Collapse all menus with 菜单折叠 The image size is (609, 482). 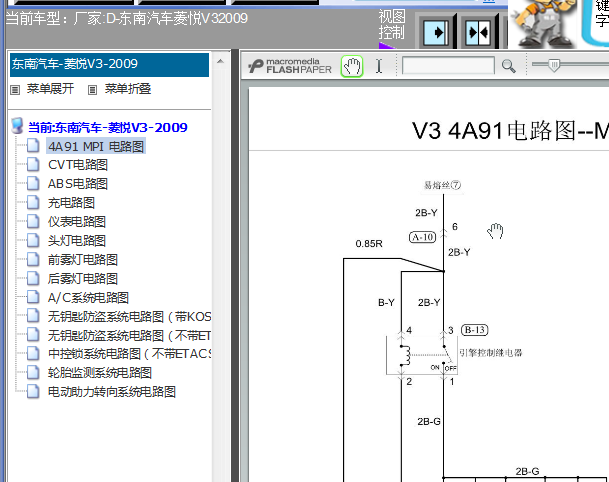click(x=122, y=89)
